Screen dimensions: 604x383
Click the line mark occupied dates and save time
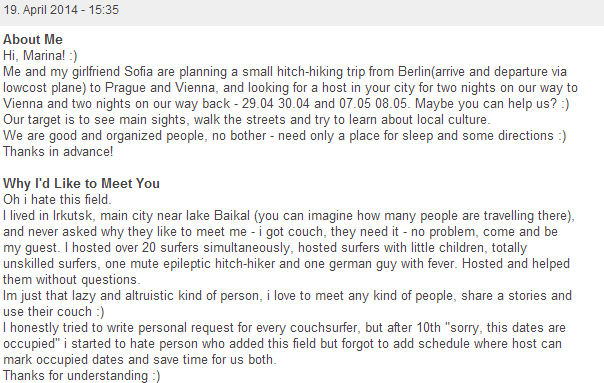[x=139, y=359]
